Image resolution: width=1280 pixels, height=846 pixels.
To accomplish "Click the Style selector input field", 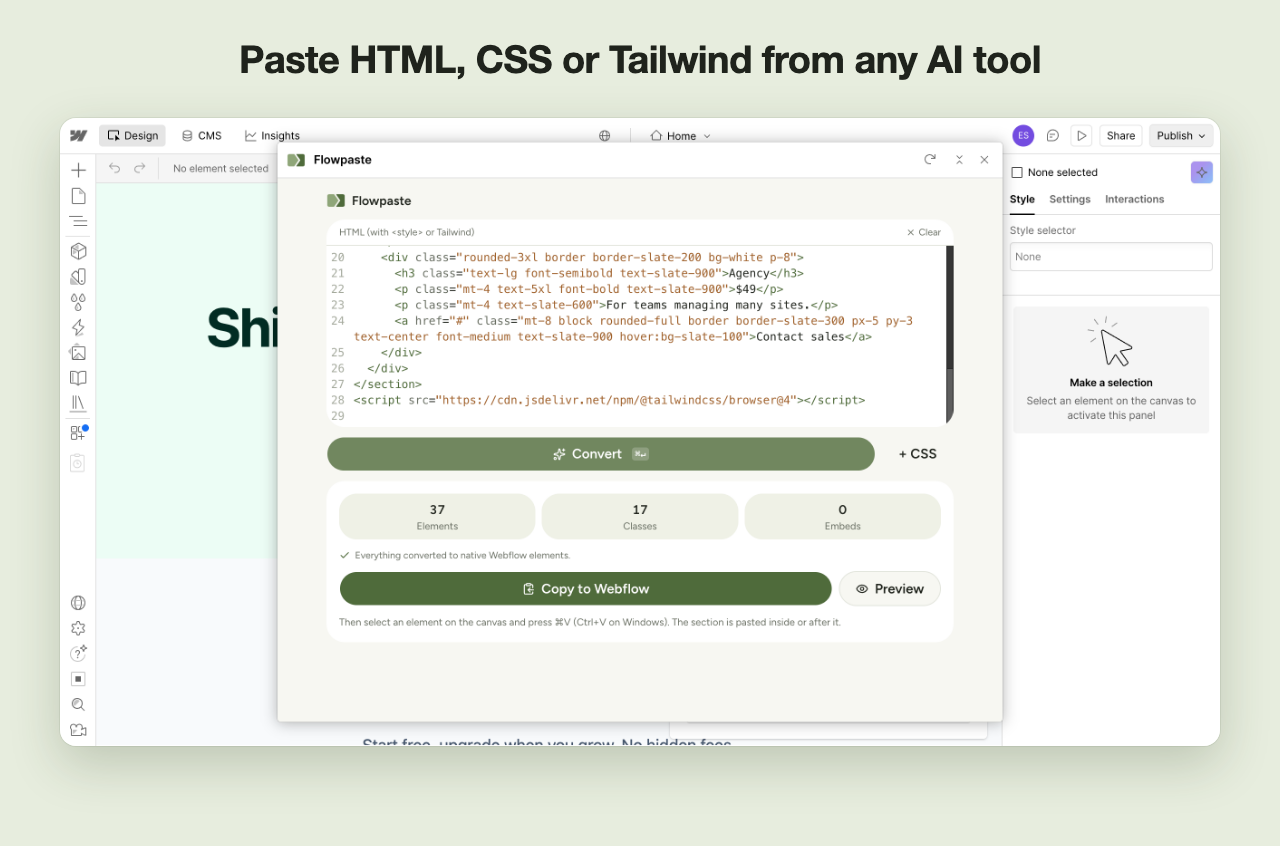I will click(1111, 257).
